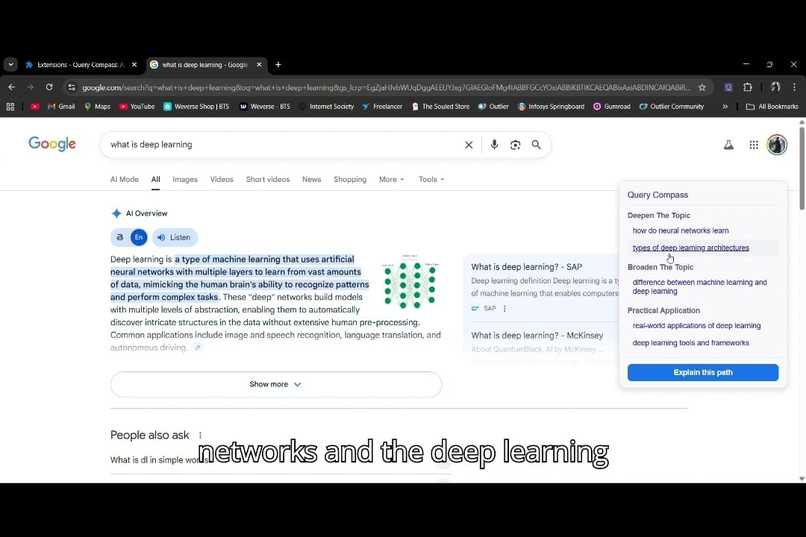Reload the page
Viewport: 806px width, 537px height.
[49, 87]
